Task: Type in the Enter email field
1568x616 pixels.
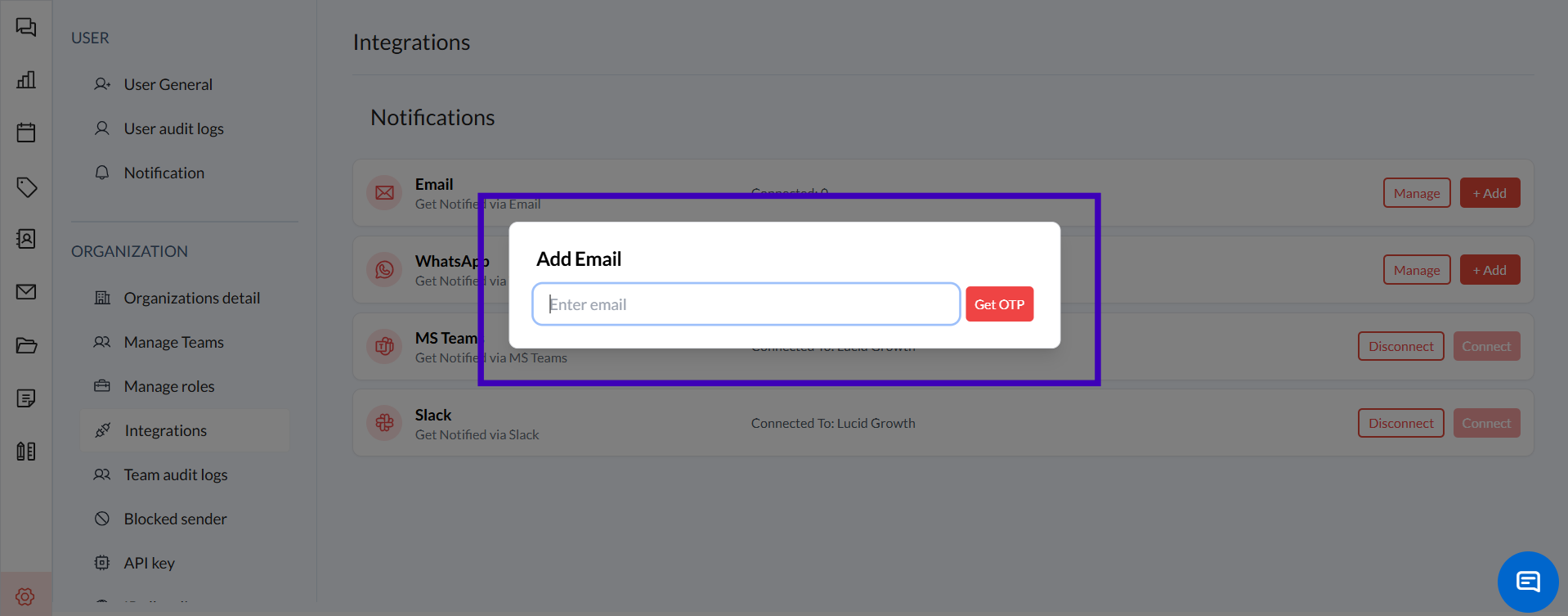Action: click(x=746, y=304)
